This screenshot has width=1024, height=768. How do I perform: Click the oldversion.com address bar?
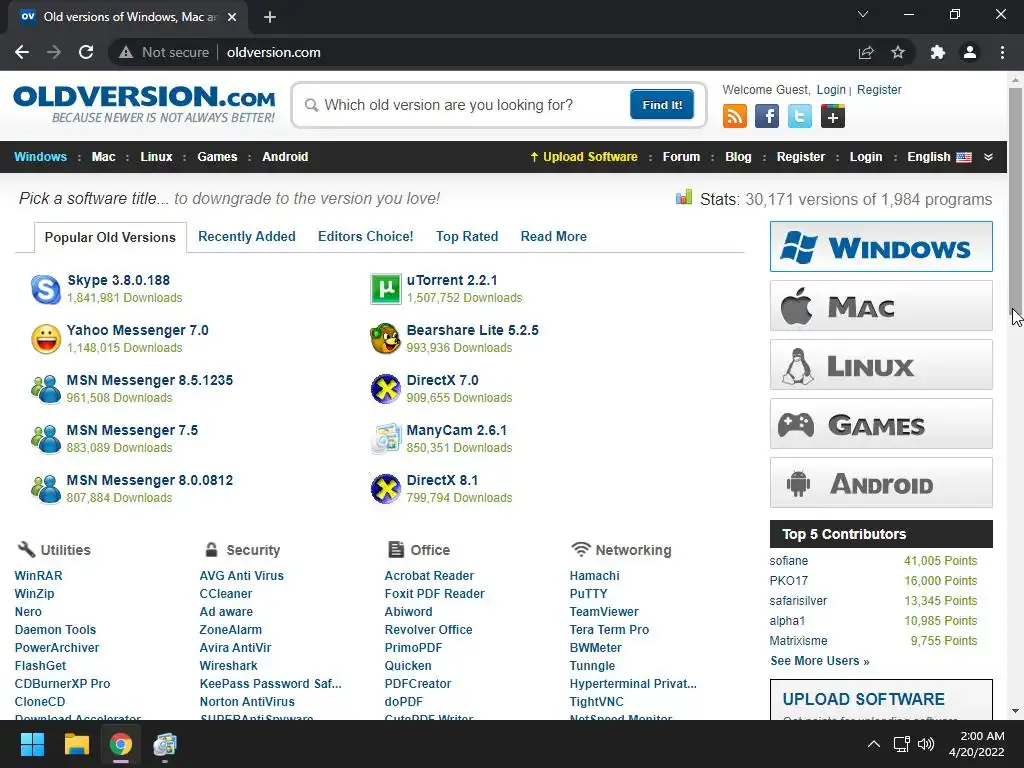483,52
